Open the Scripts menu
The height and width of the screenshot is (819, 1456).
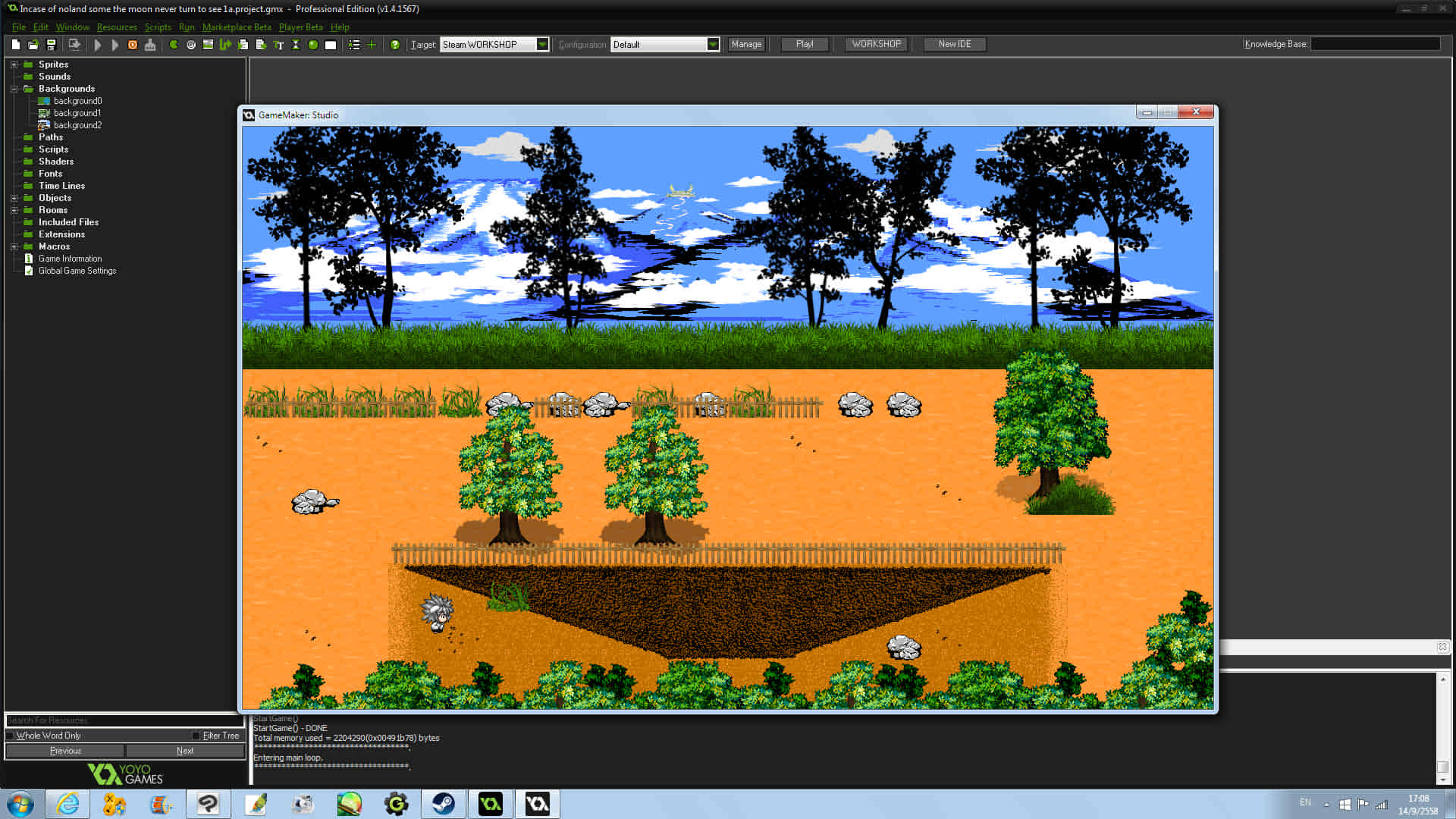[x=158, y=27]
